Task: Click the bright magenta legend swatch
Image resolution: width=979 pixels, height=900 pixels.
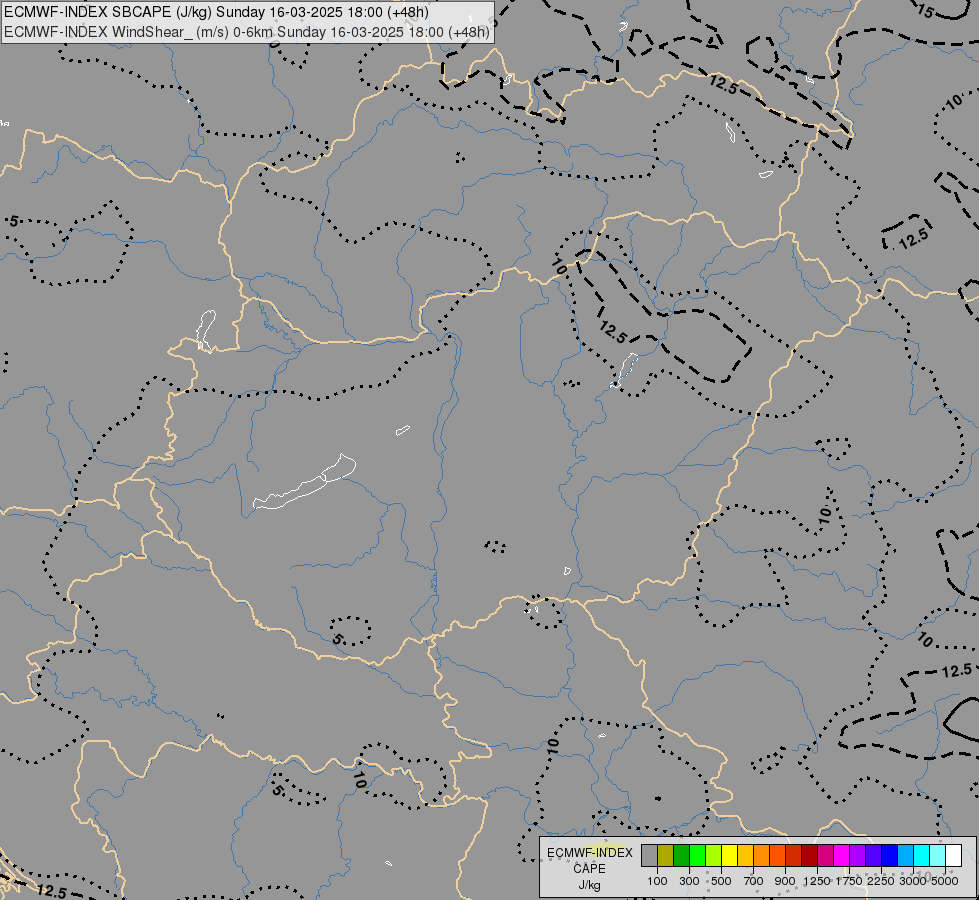Action: [841, 855]
